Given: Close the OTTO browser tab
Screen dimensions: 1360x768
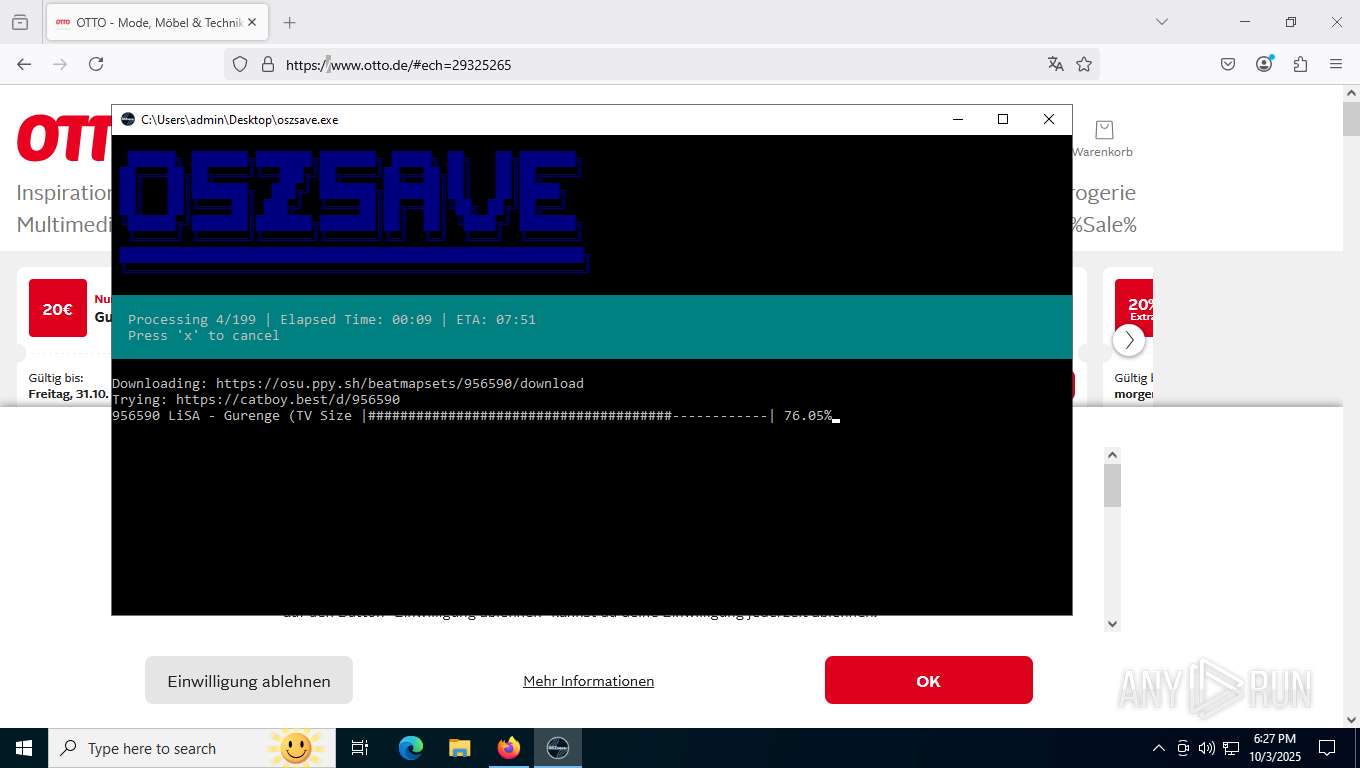Looking at the screenshot, I should [252, 22].
